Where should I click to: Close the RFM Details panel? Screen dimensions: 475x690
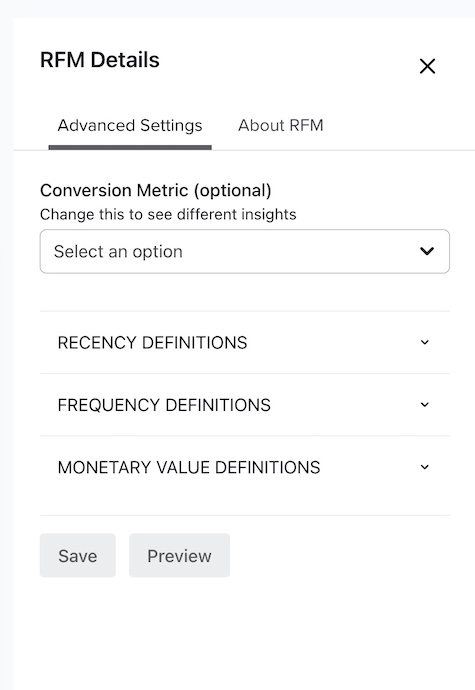click(427, 66)
